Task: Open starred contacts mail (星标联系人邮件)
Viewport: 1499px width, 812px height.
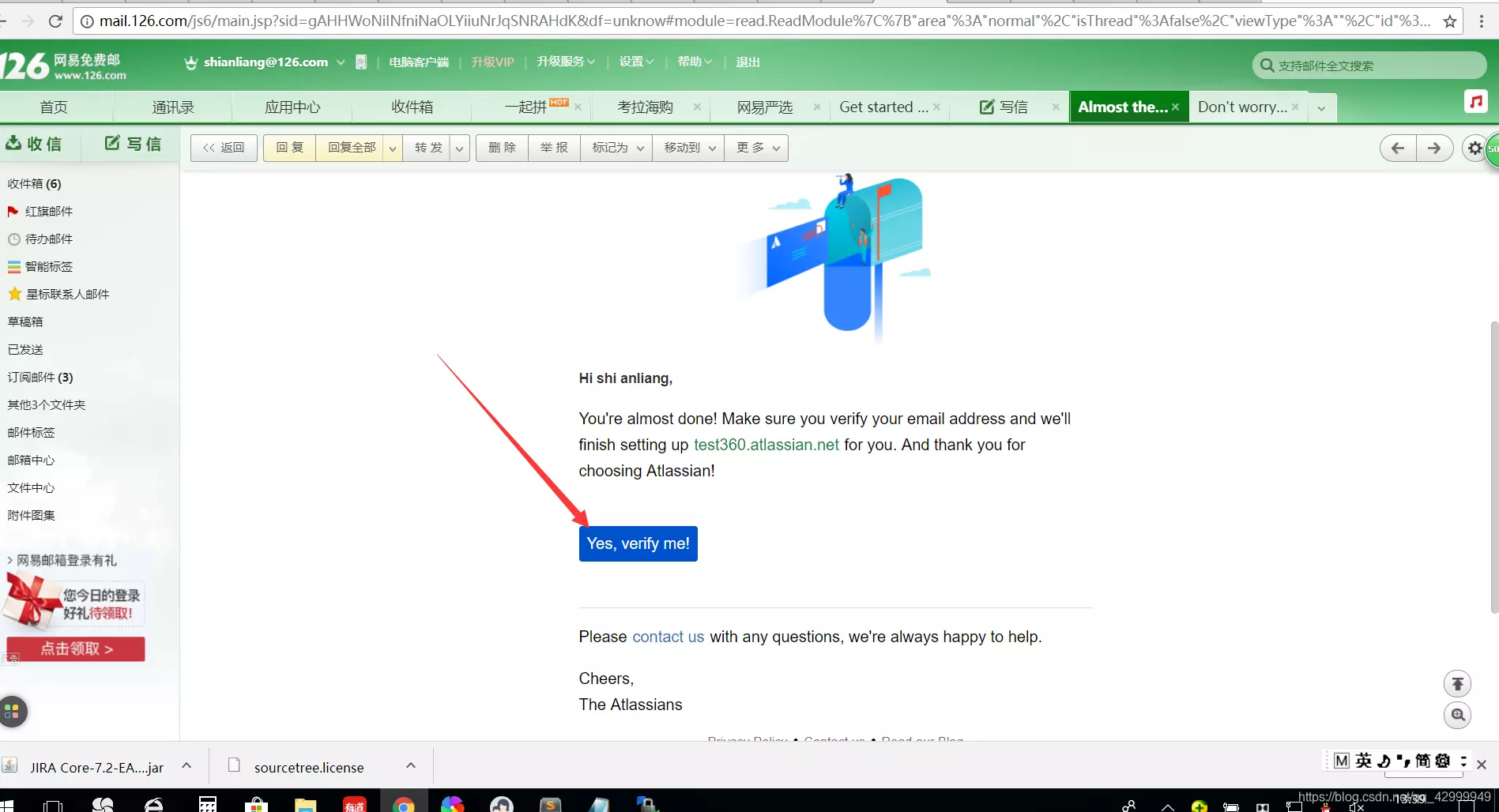Action: pyautogui.click(x=58, y=294)
